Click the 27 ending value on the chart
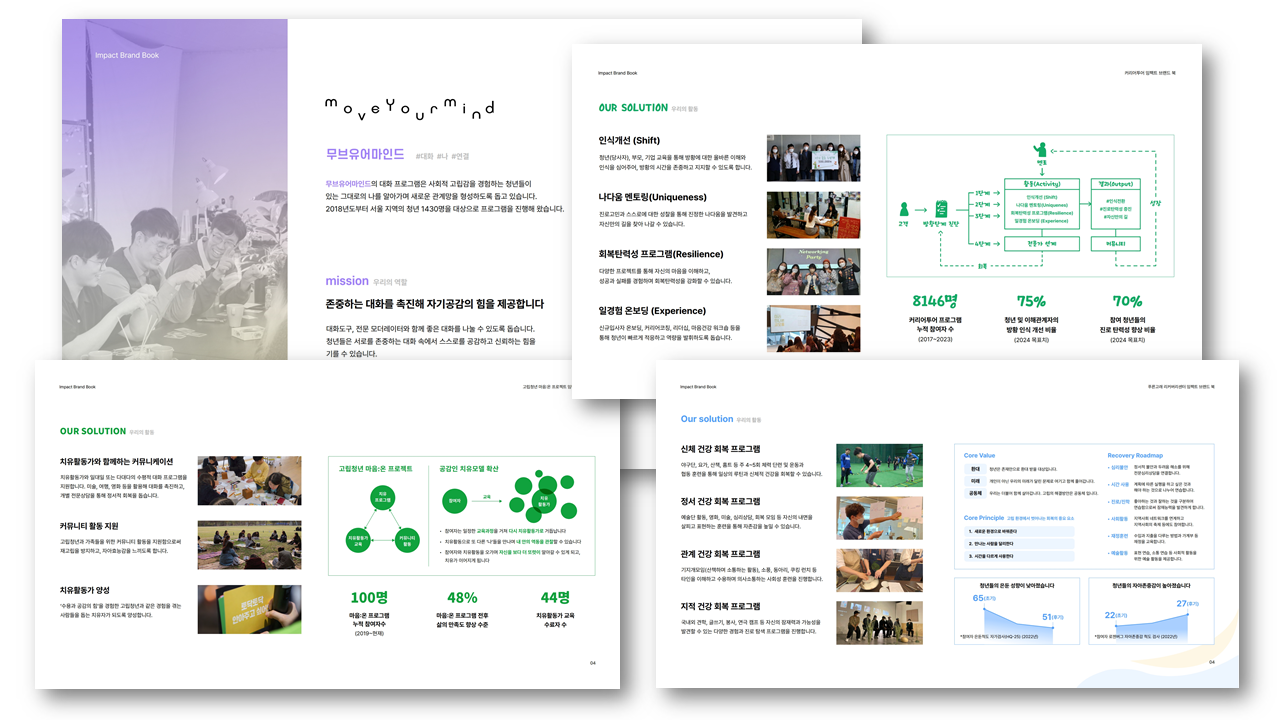The width and height of the screenshot is (1280, 720). [1181, 604]
